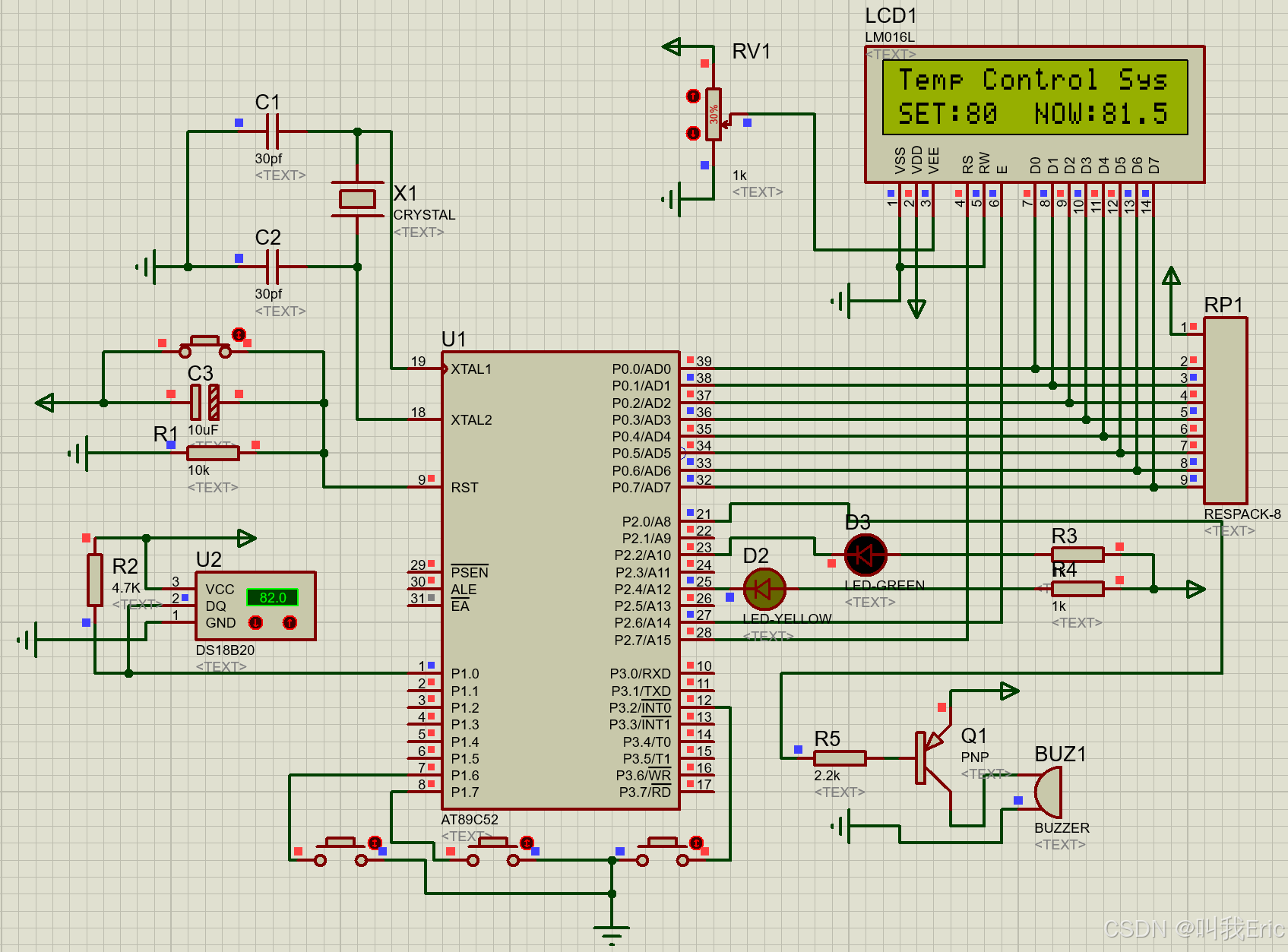The width and height of the screenshot is (1288, 952).
Task: Select the D2 yellow LED symbol
Action: 764,589
